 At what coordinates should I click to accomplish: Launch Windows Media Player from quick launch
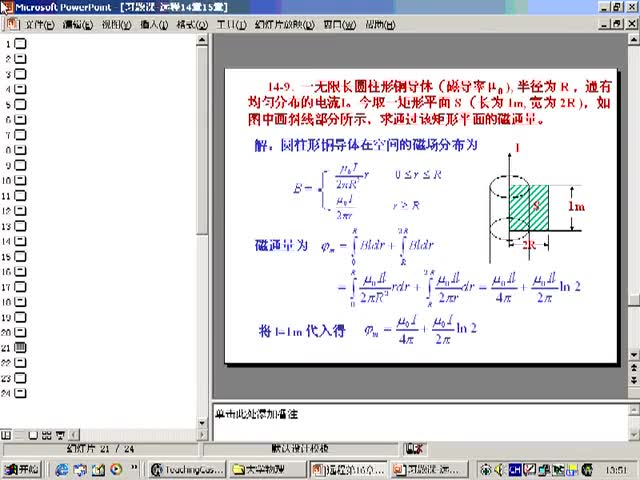(x=116, y=470)
